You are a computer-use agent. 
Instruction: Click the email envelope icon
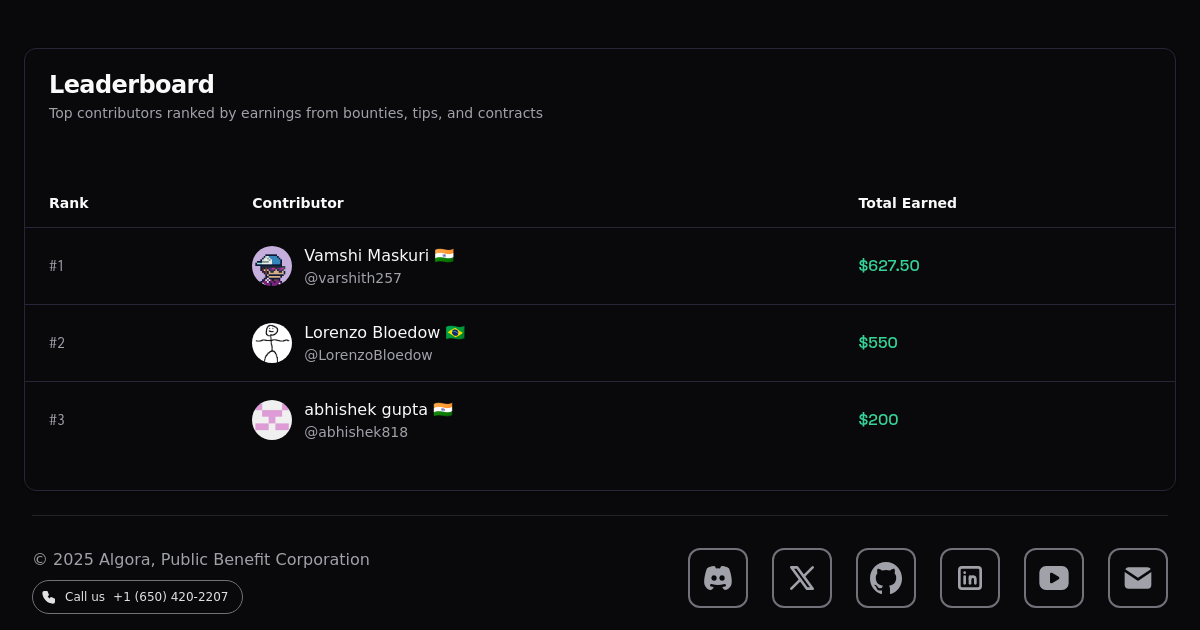point(1137,578)
